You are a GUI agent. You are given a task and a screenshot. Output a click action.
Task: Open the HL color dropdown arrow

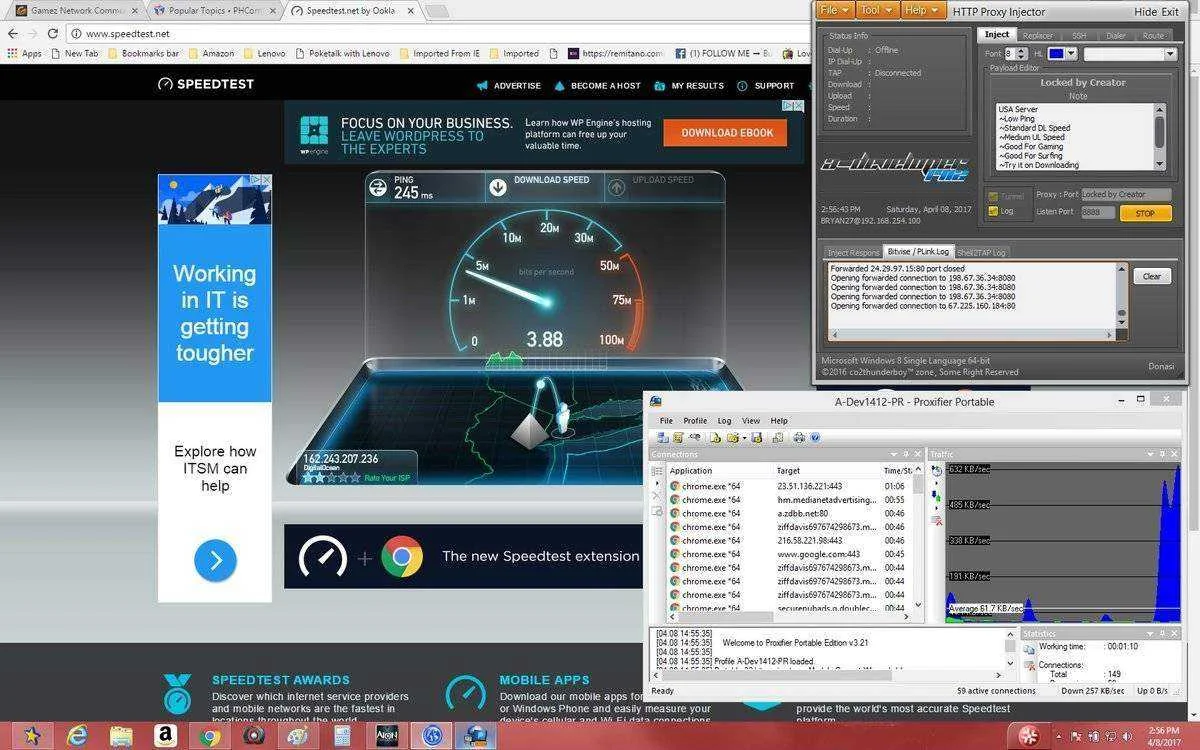[1071, 53]
